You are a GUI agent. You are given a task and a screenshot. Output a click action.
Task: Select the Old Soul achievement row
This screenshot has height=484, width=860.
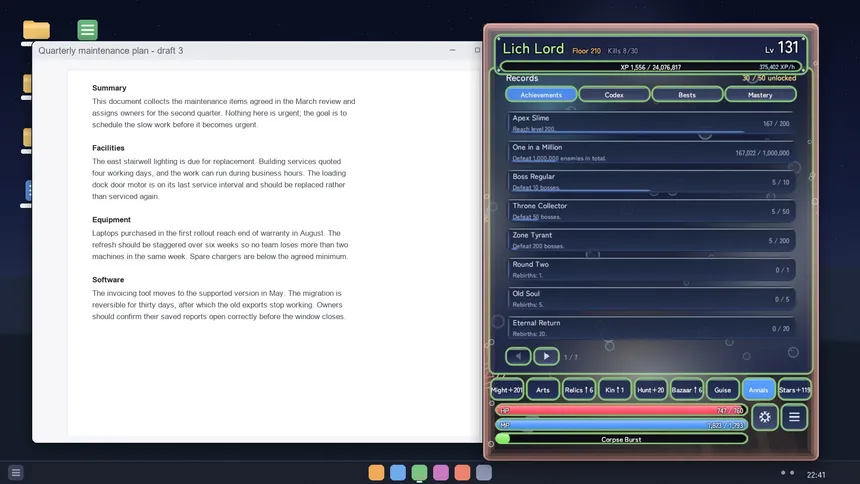[x=651, y=299]
